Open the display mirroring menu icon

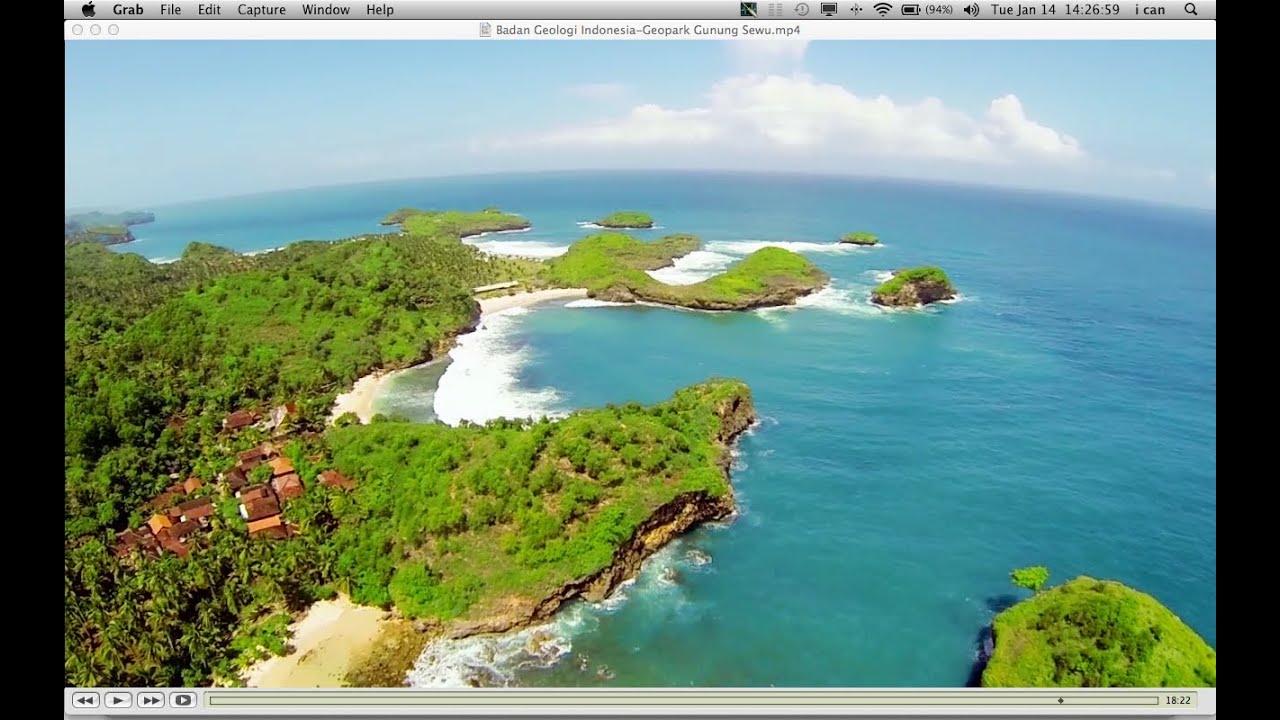point(829,9)
